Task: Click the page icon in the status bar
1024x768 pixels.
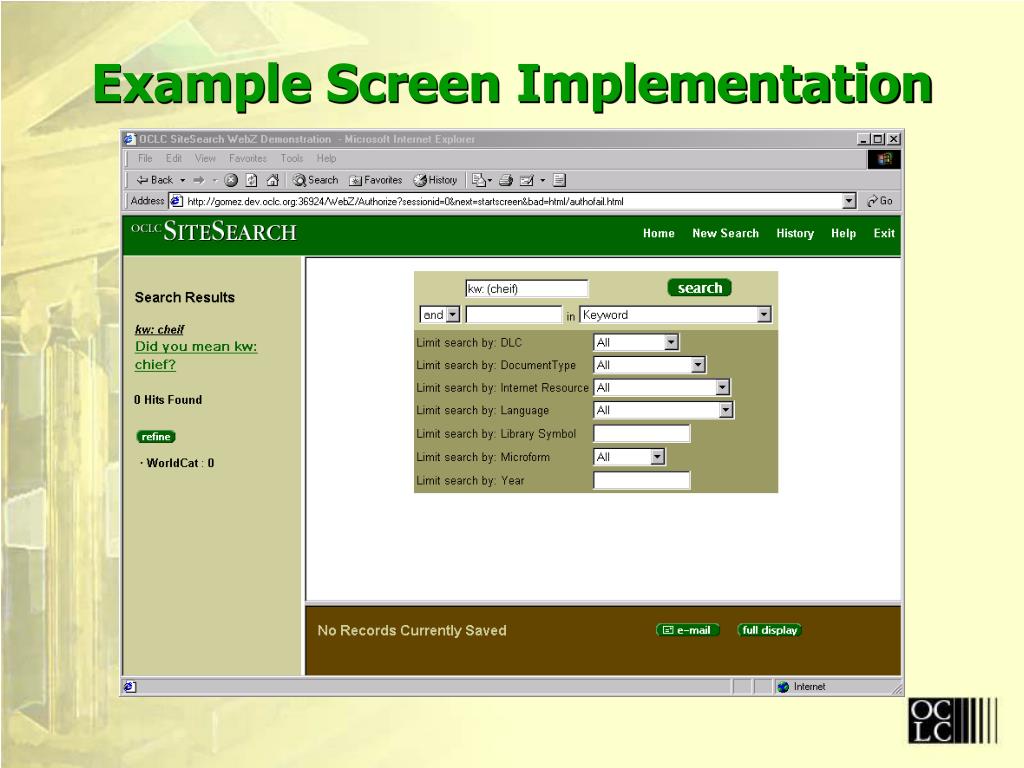Action: click(x=130, y=687)
